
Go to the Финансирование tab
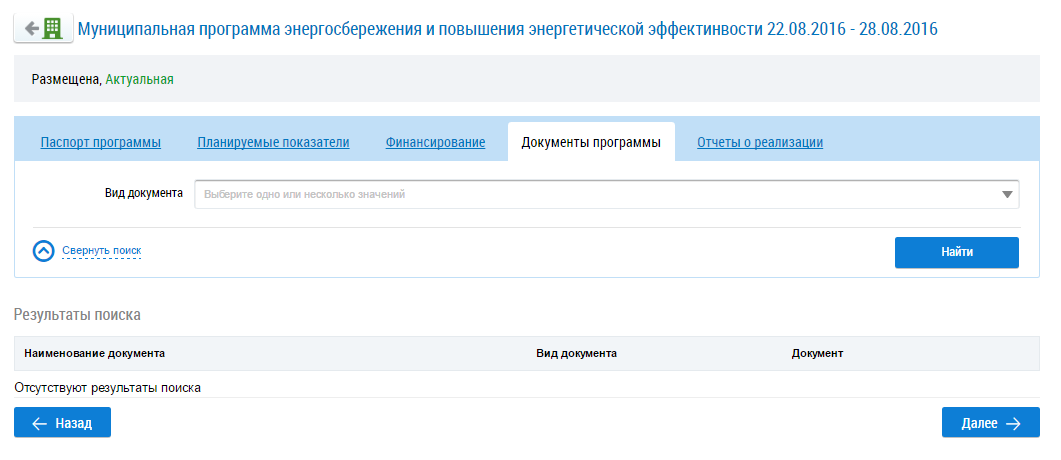pyautogui.click(x=435, y=142)
